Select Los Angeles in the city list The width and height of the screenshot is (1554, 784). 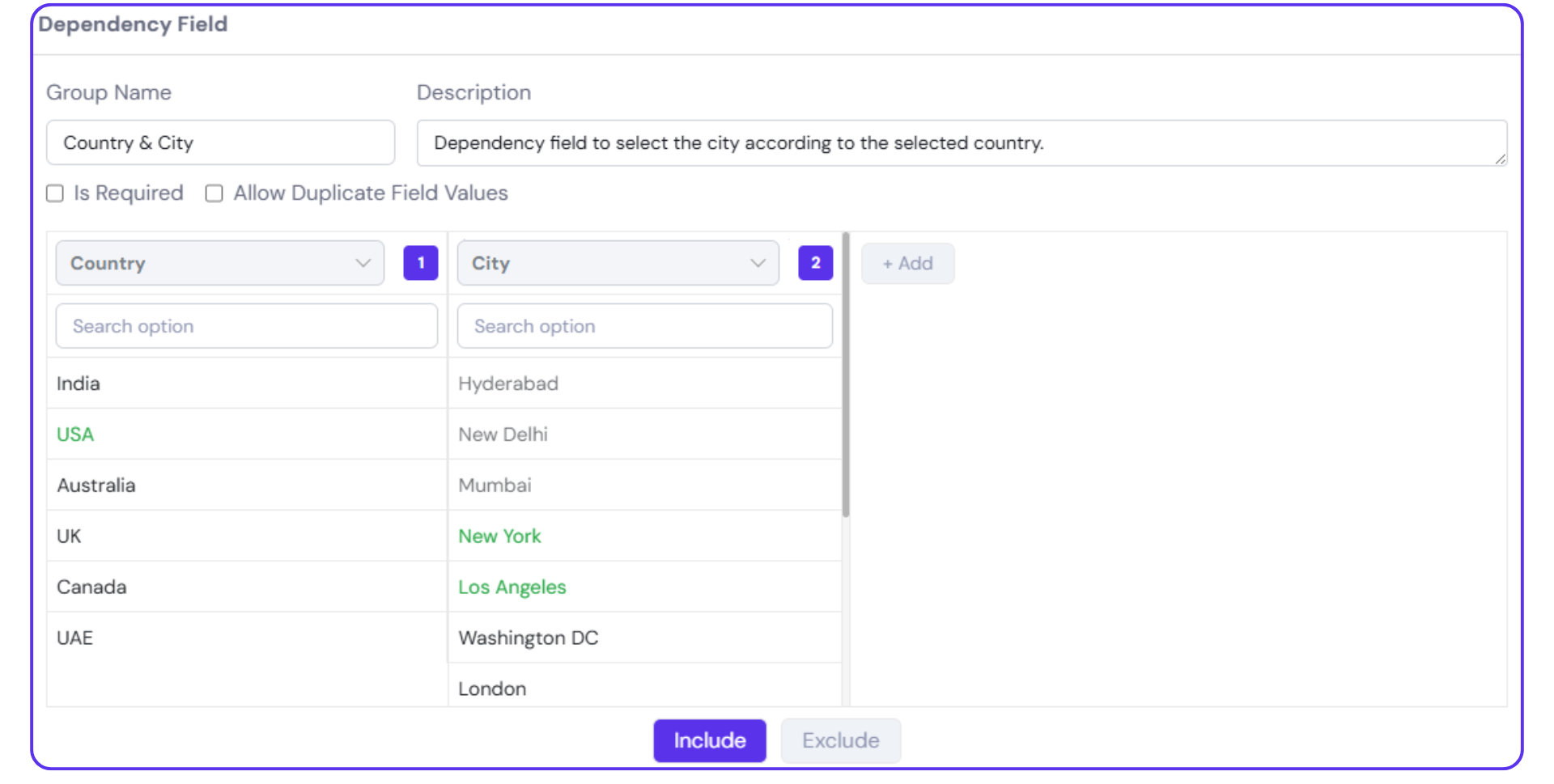pyautogui.click(x=512, y=587)
